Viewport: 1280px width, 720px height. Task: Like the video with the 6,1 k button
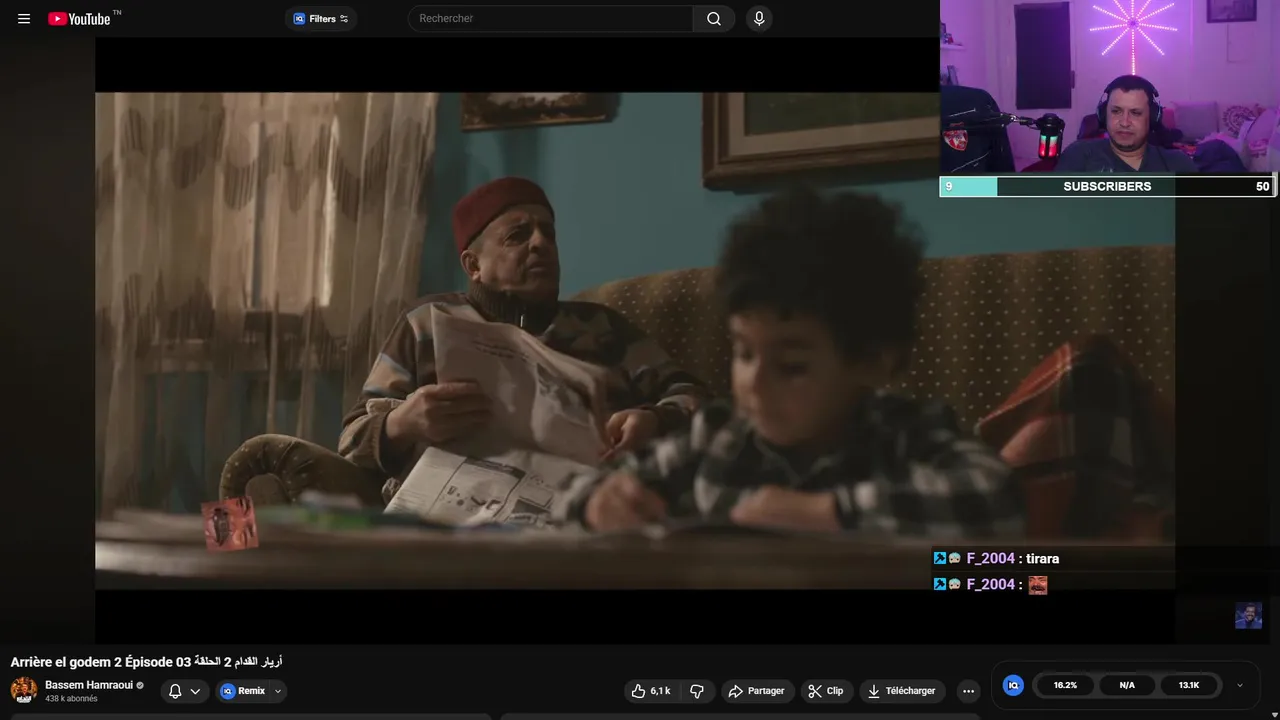pyautogui.click(x=650, y=691)
